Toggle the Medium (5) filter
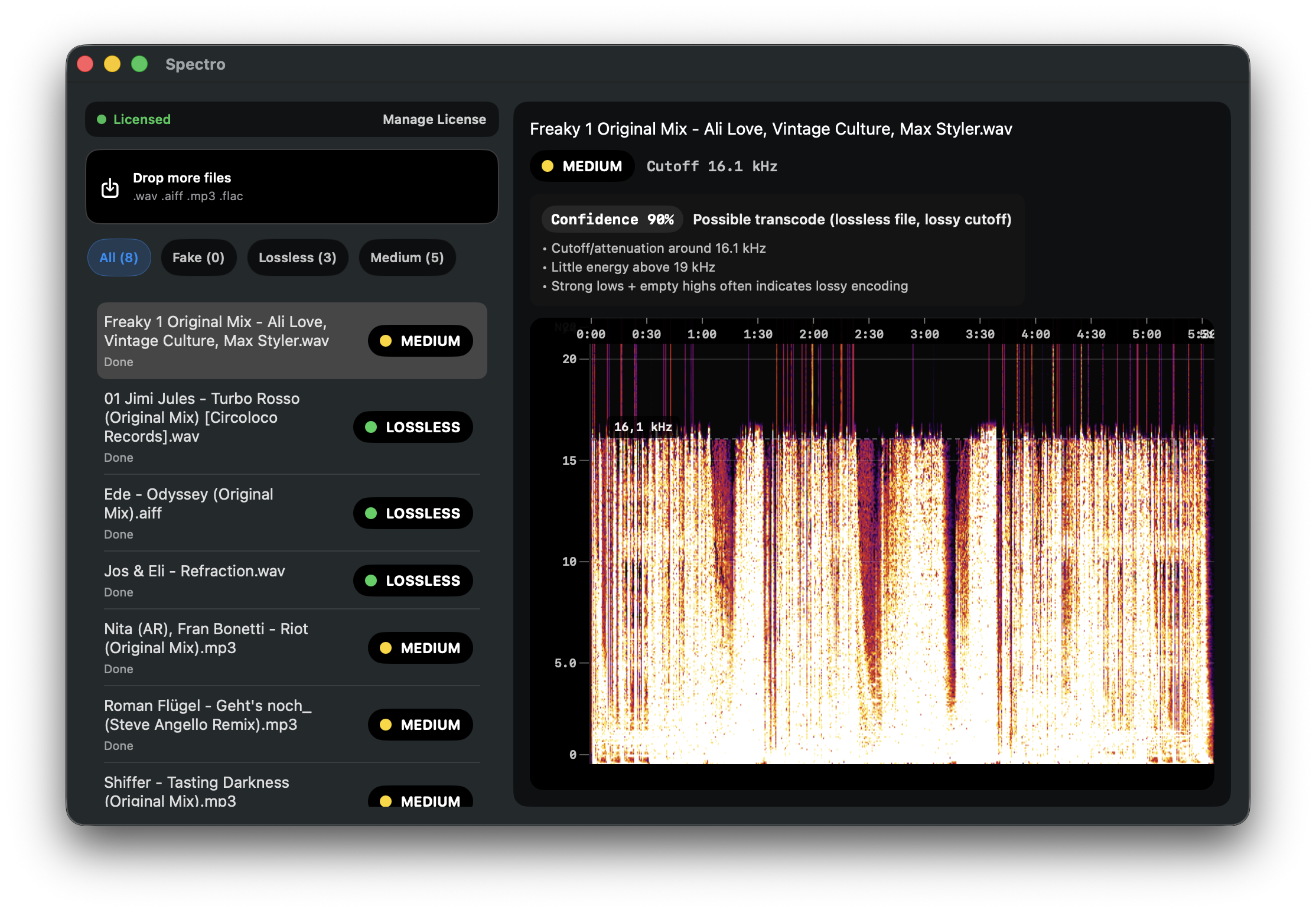 click(407, 257)
